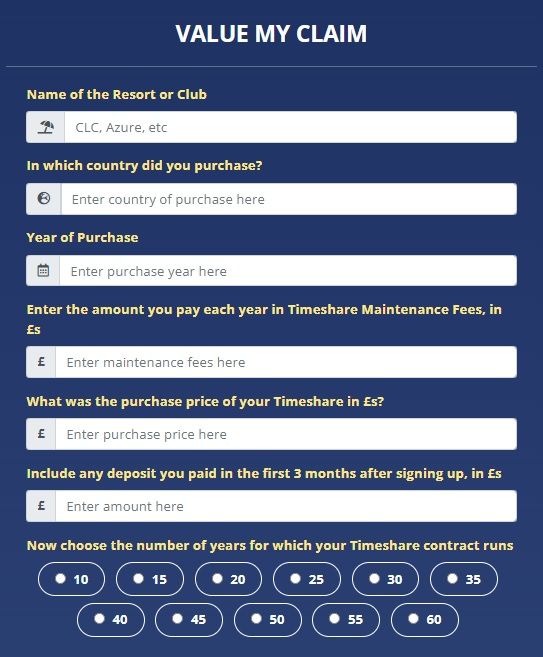
Task: Click the beach umbrella resort icon
Action: click(46, 127)
